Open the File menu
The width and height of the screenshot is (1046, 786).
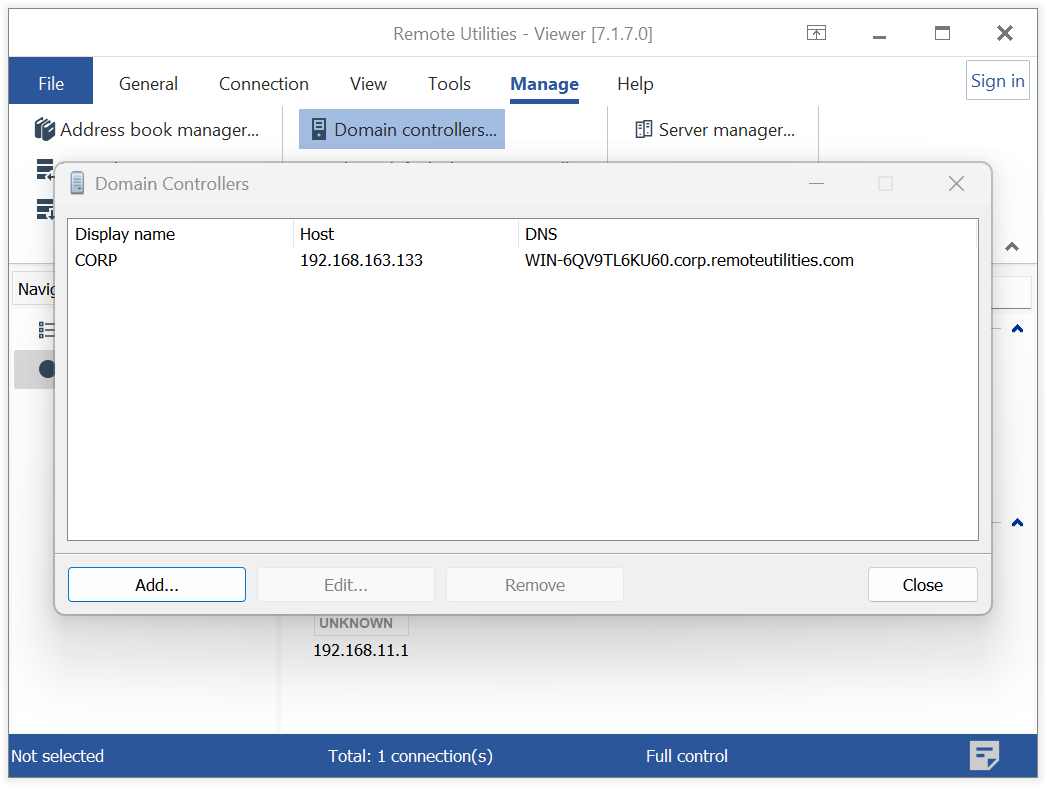point(51,84)
